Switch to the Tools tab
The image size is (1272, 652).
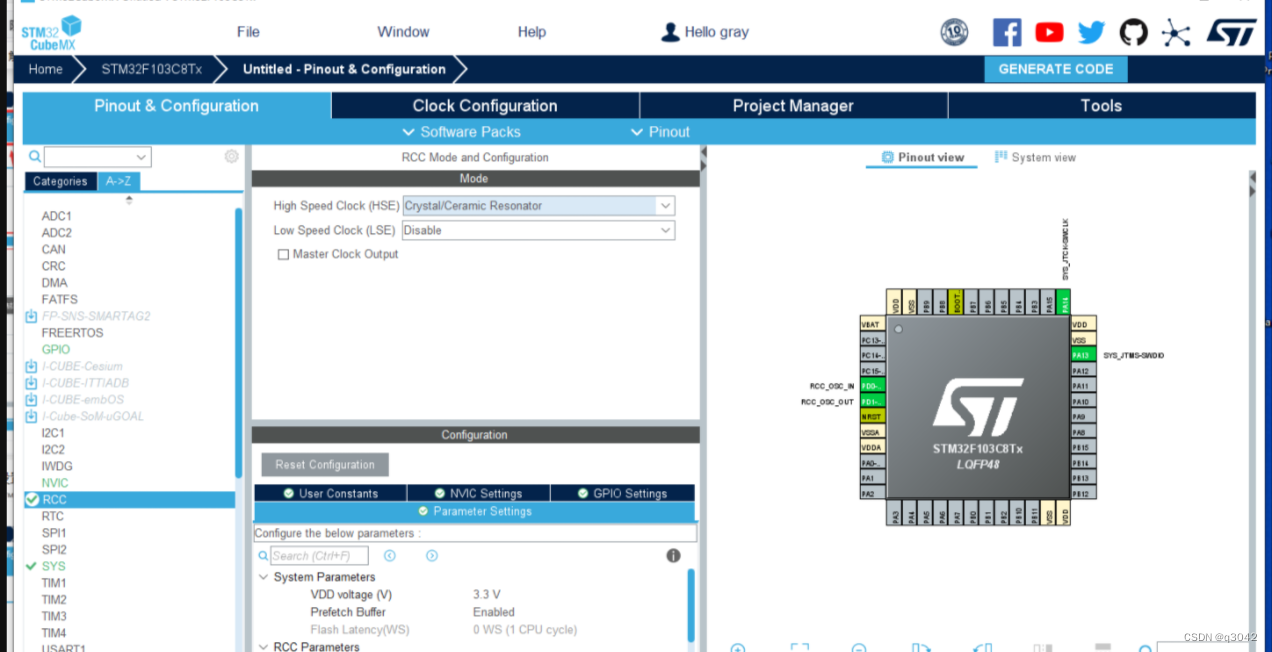coord(1101,106)
